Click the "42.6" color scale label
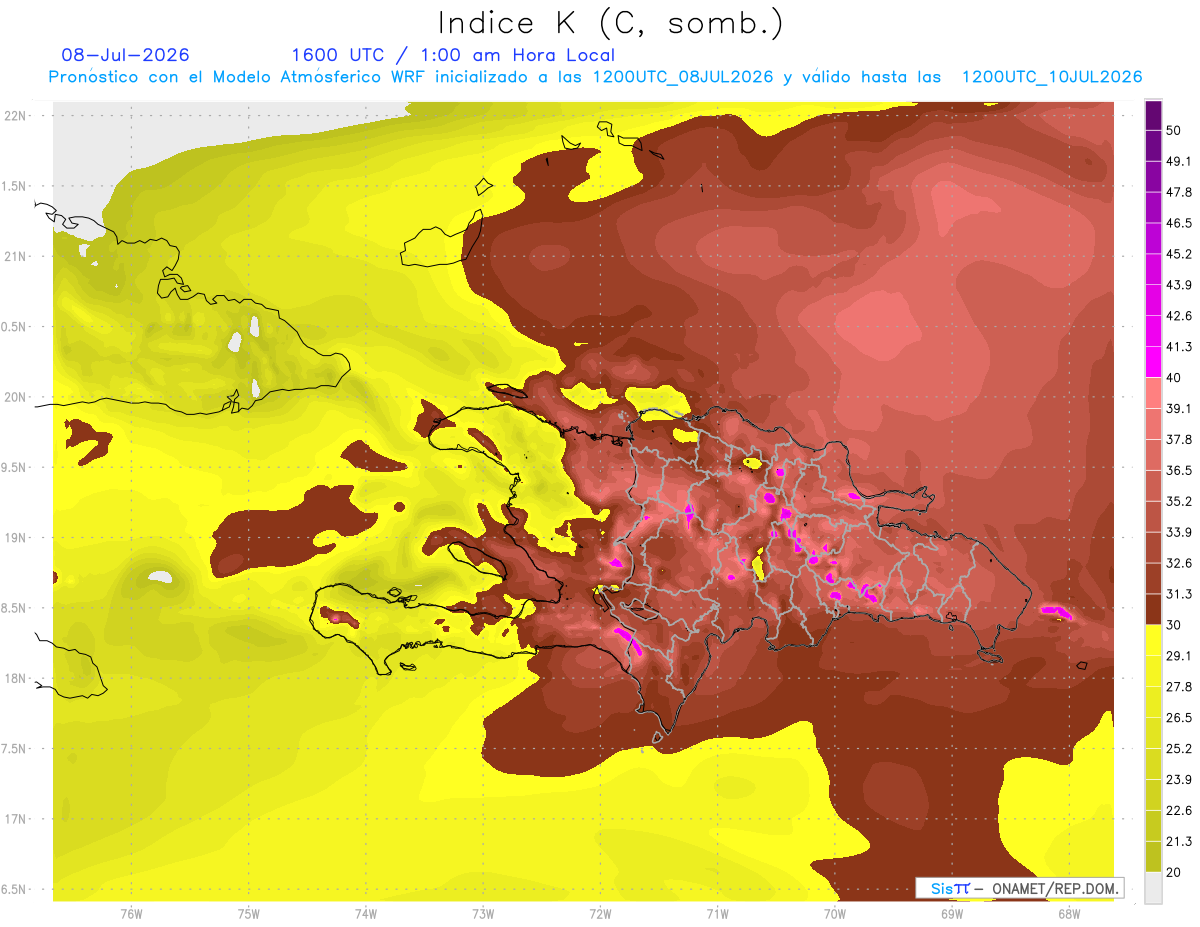 coord(1179,316)
